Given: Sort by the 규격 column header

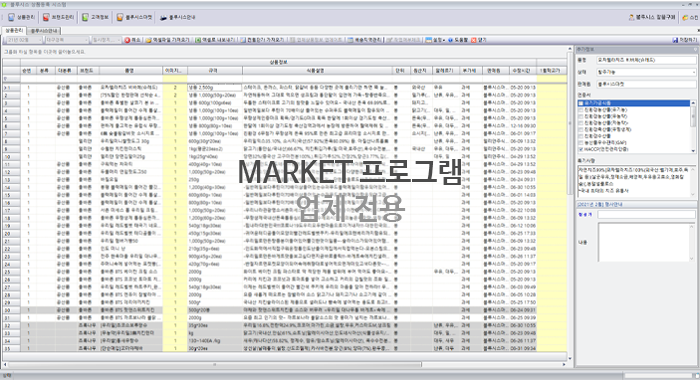Looking at the screenshot, I should [215, 71].
